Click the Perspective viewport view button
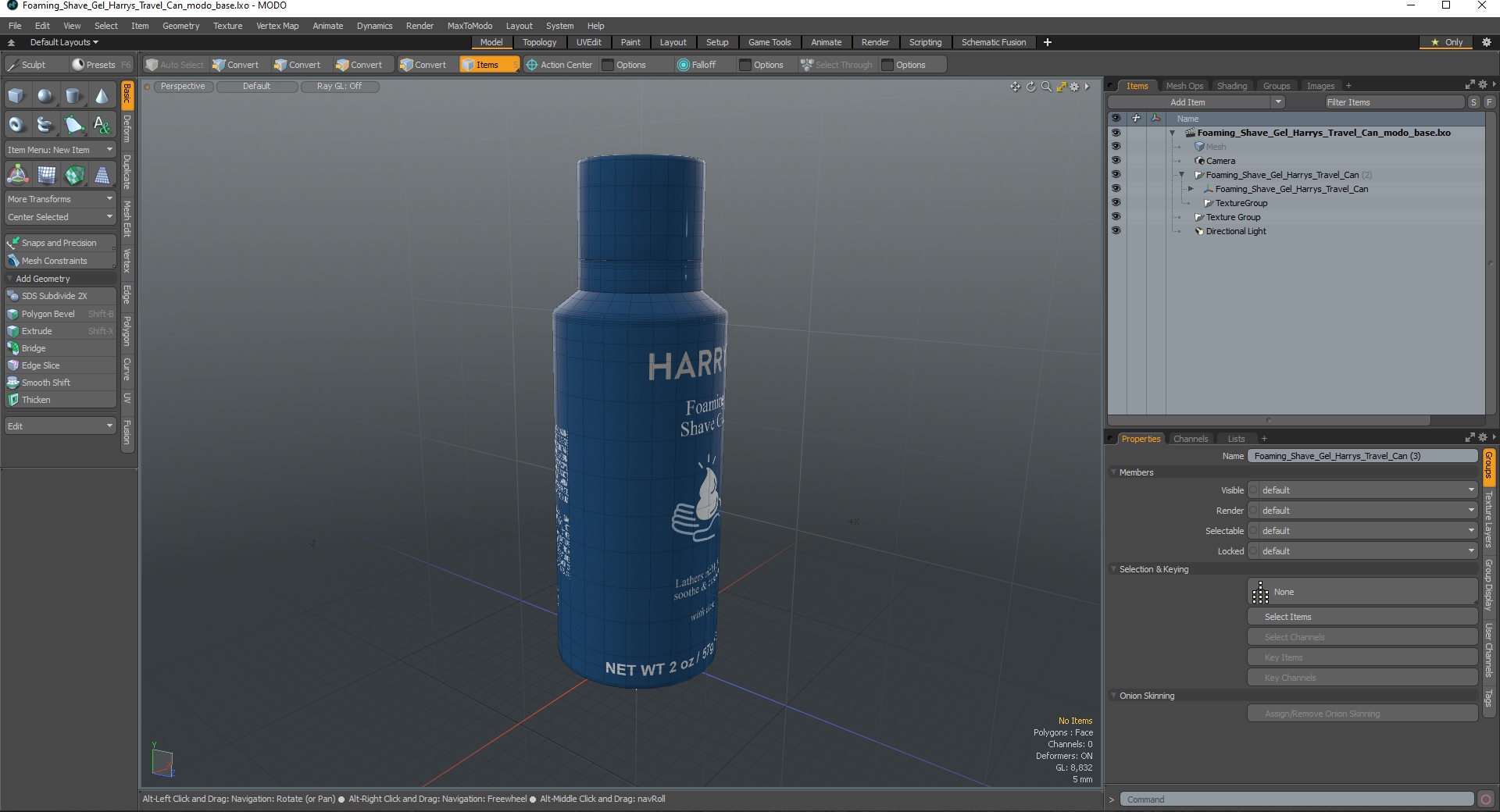The image size is (1500, 812). point(183,87)
